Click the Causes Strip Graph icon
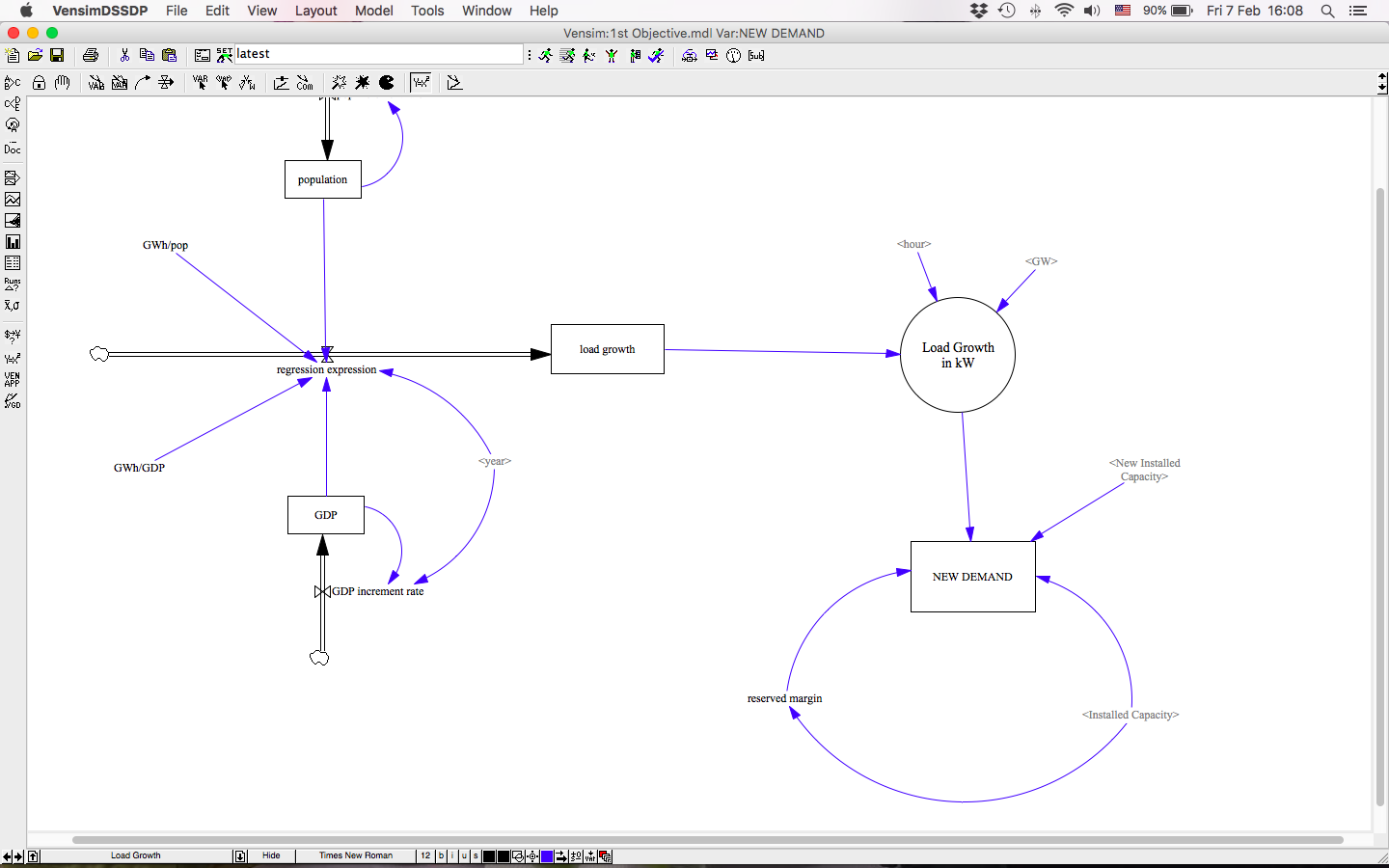 (x=13, y=178)
